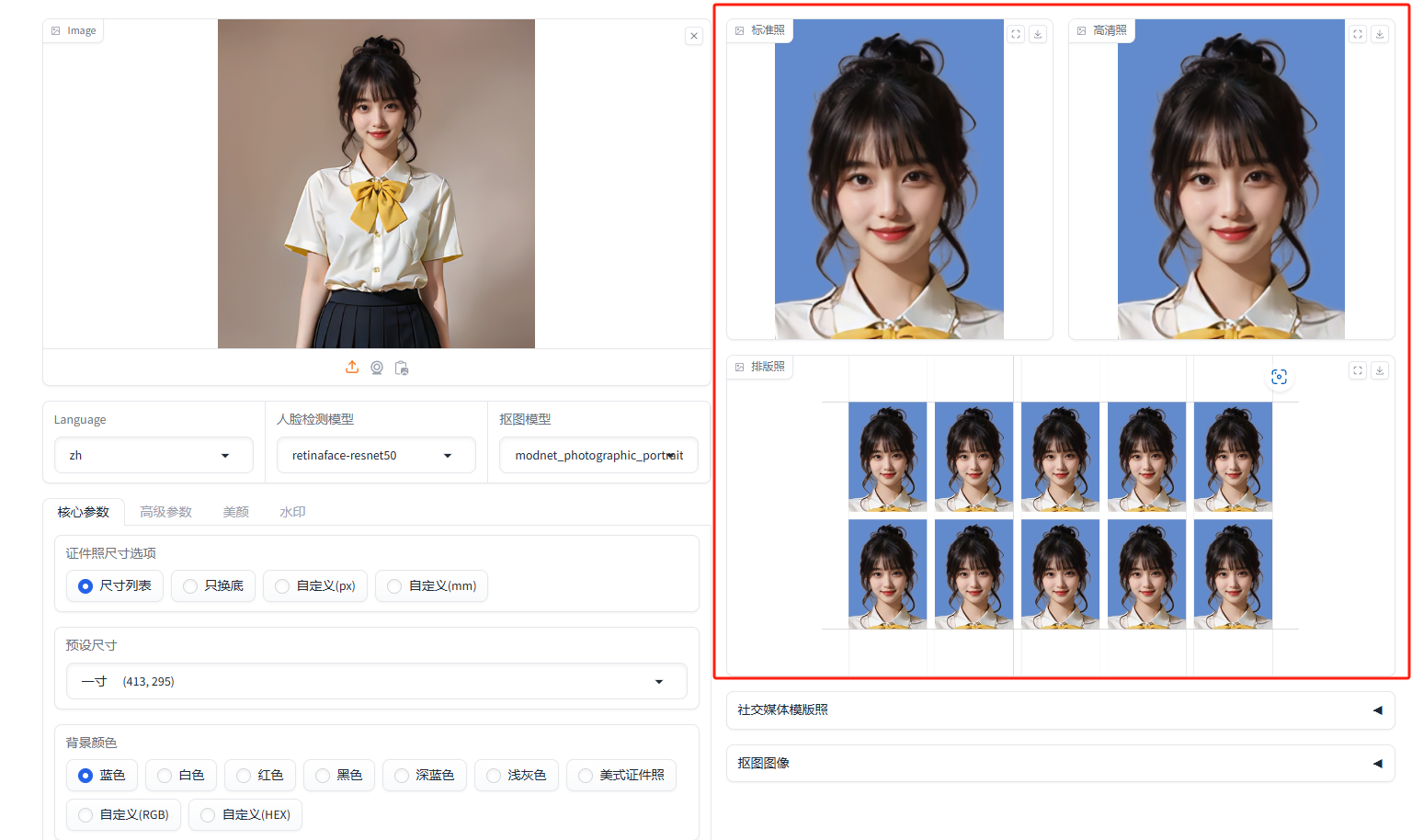
Task: Select 自定义(px) size option
Action: click(x=315, y=585)
